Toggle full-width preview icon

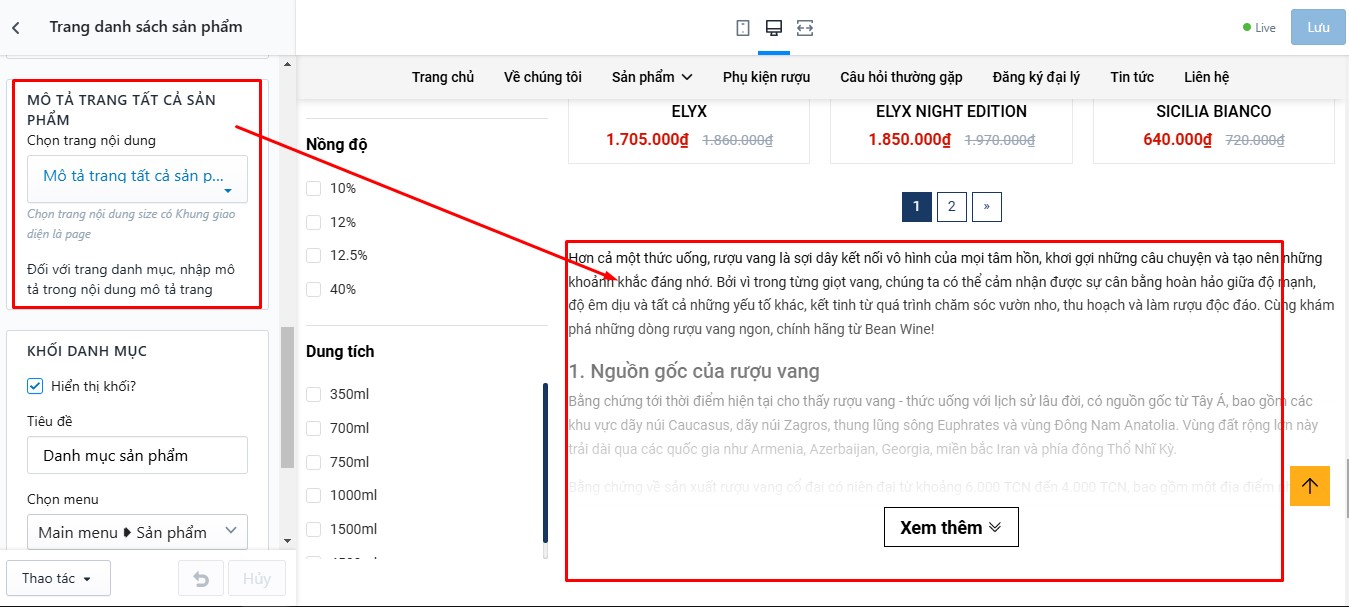[x=805, y=28]
